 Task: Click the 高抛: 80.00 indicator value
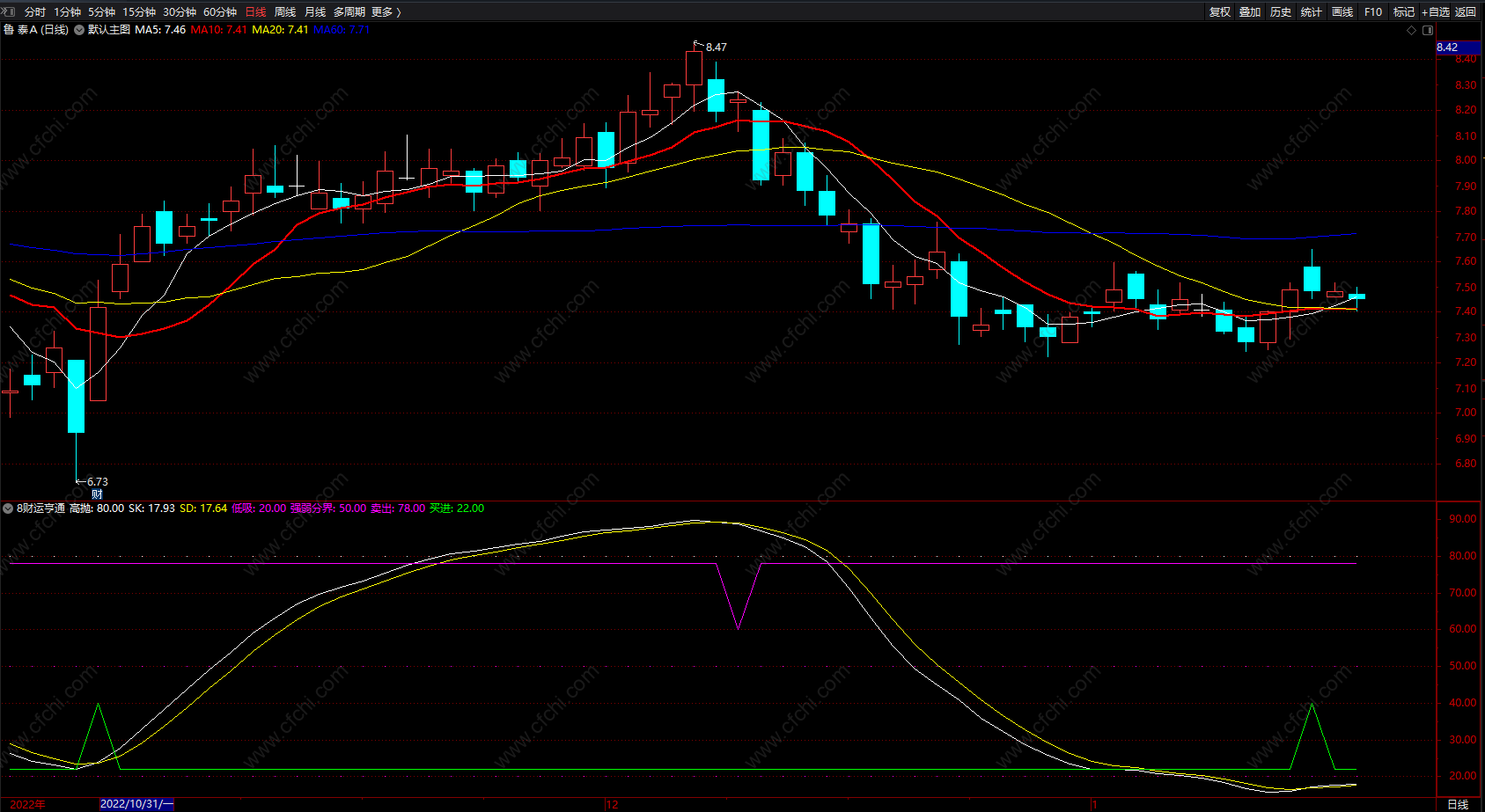point(97,508)
